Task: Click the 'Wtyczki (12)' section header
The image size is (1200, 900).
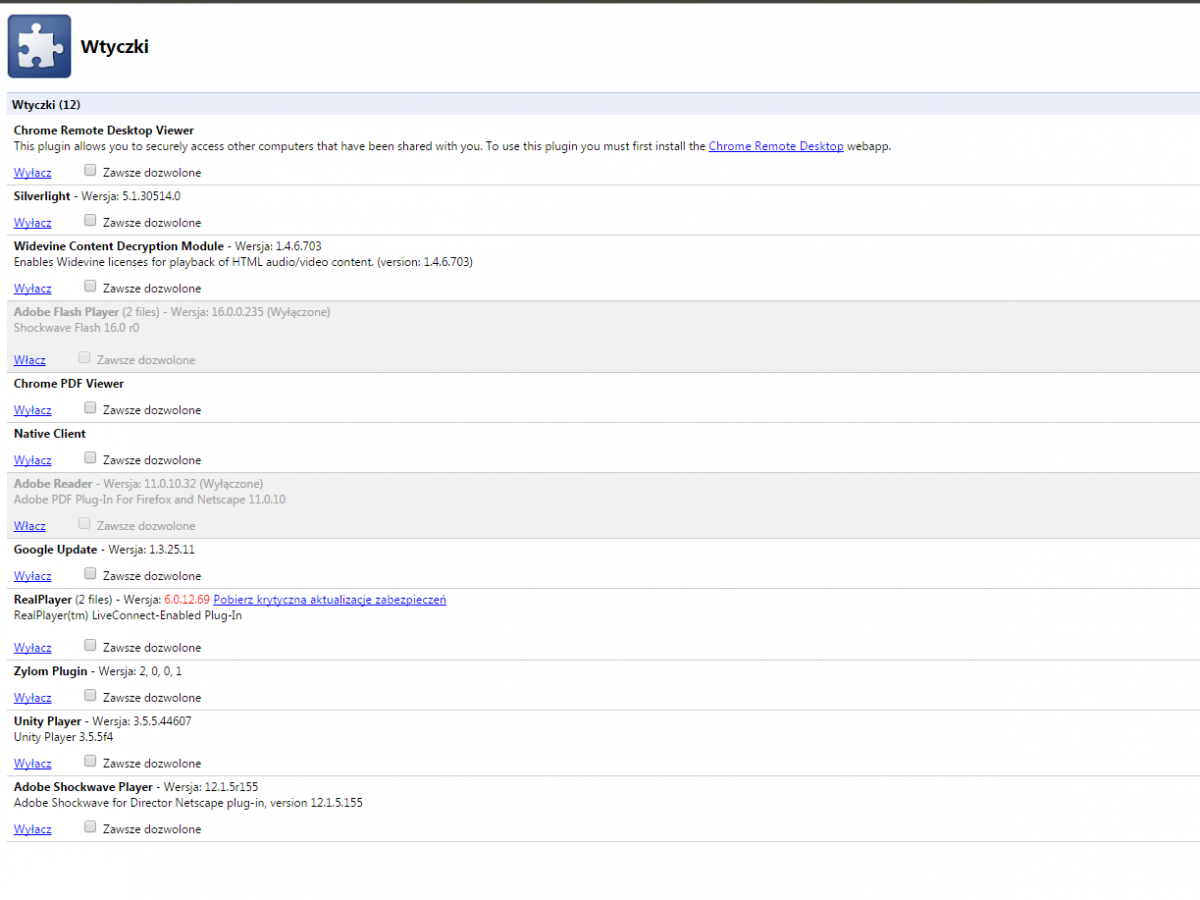Action: pyautogui.click(x=46, y=105)
